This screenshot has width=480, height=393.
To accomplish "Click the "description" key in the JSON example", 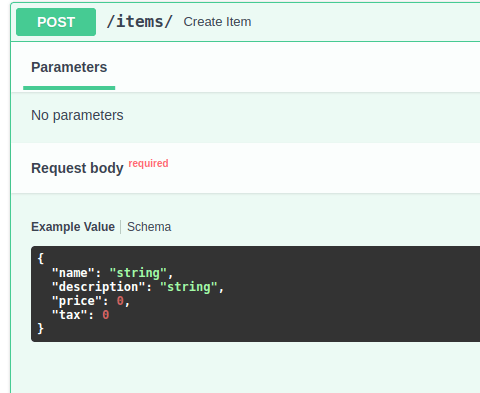I will pyautogui.click(x=99, y=287).
